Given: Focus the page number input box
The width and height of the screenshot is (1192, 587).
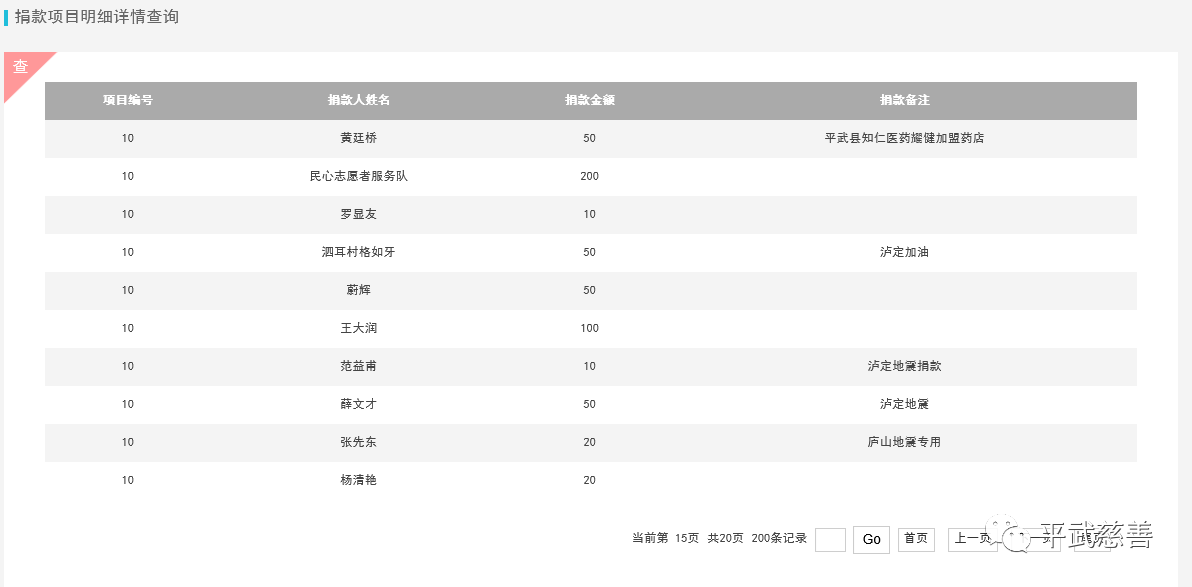Looking at the screenshot, I should (x=830, y=539).
